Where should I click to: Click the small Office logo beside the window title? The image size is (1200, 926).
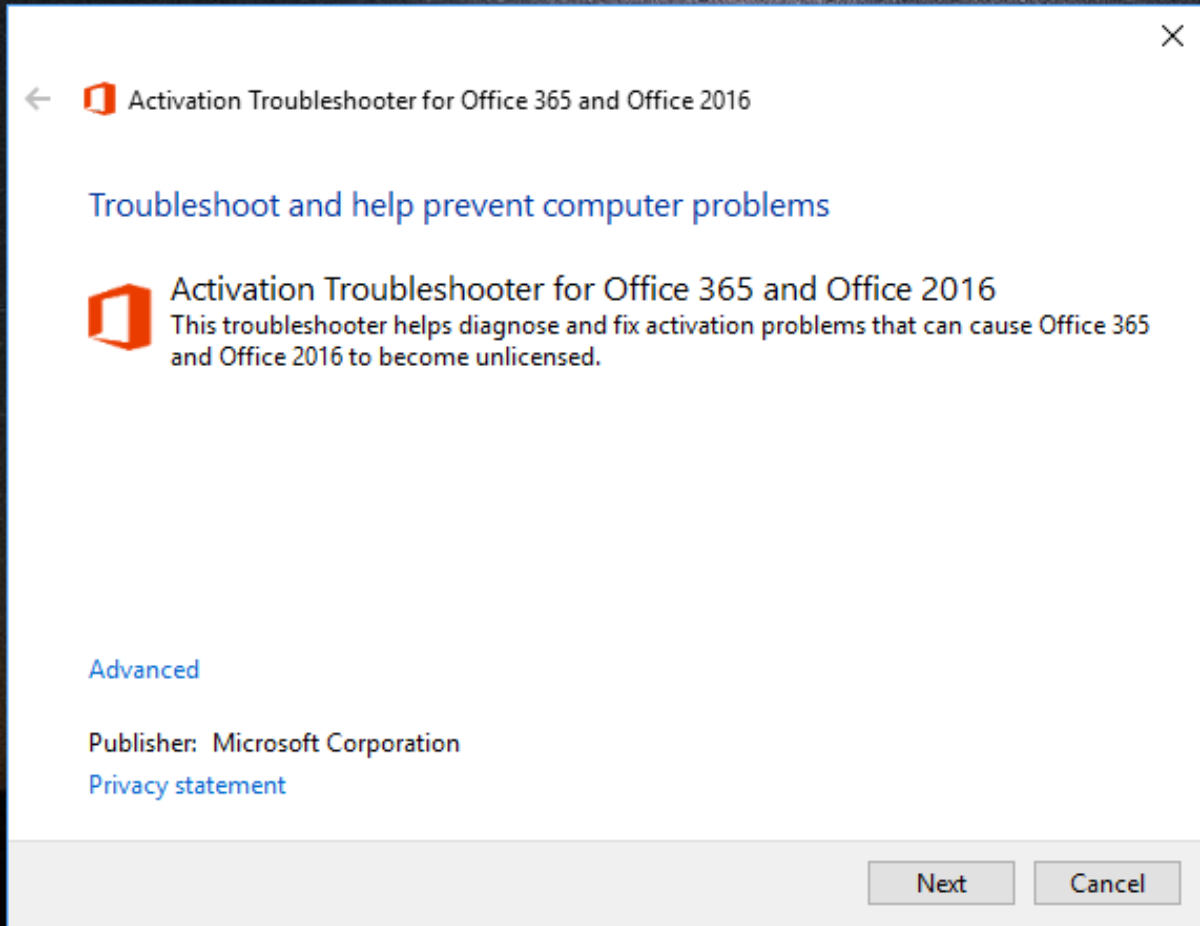click(x=99, y=100)
